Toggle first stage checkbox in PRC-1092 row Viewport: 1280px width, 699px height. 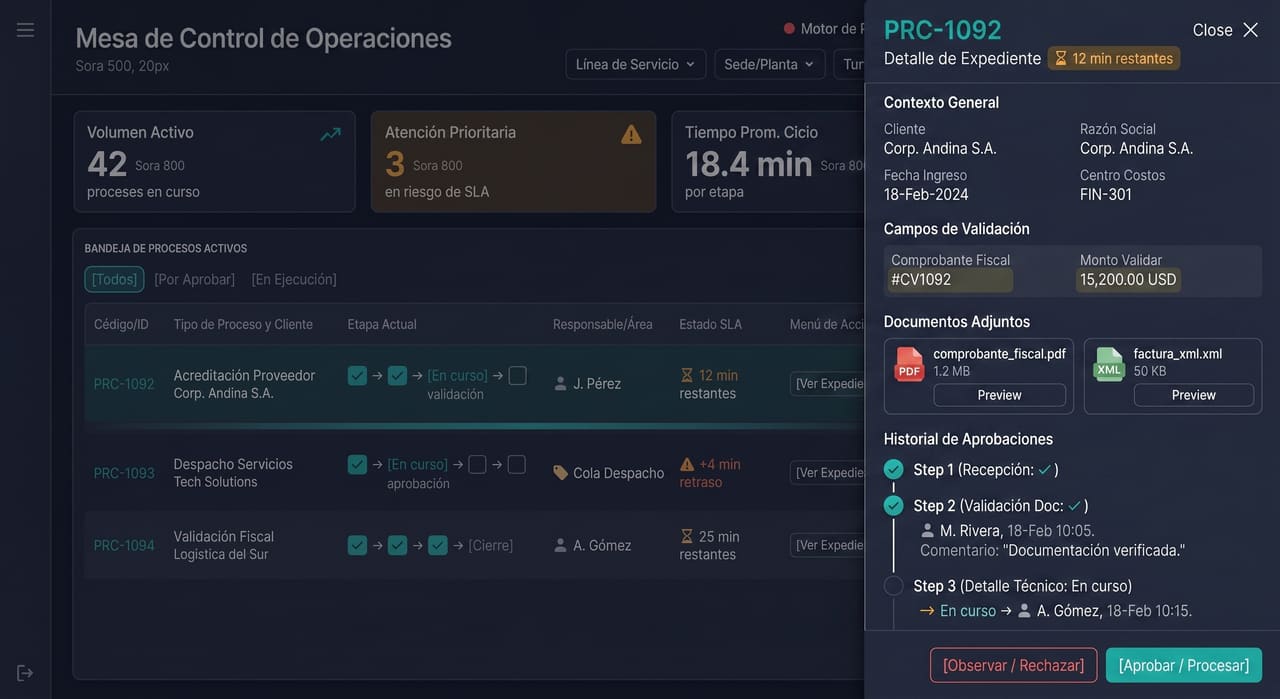tap(357, 375)
